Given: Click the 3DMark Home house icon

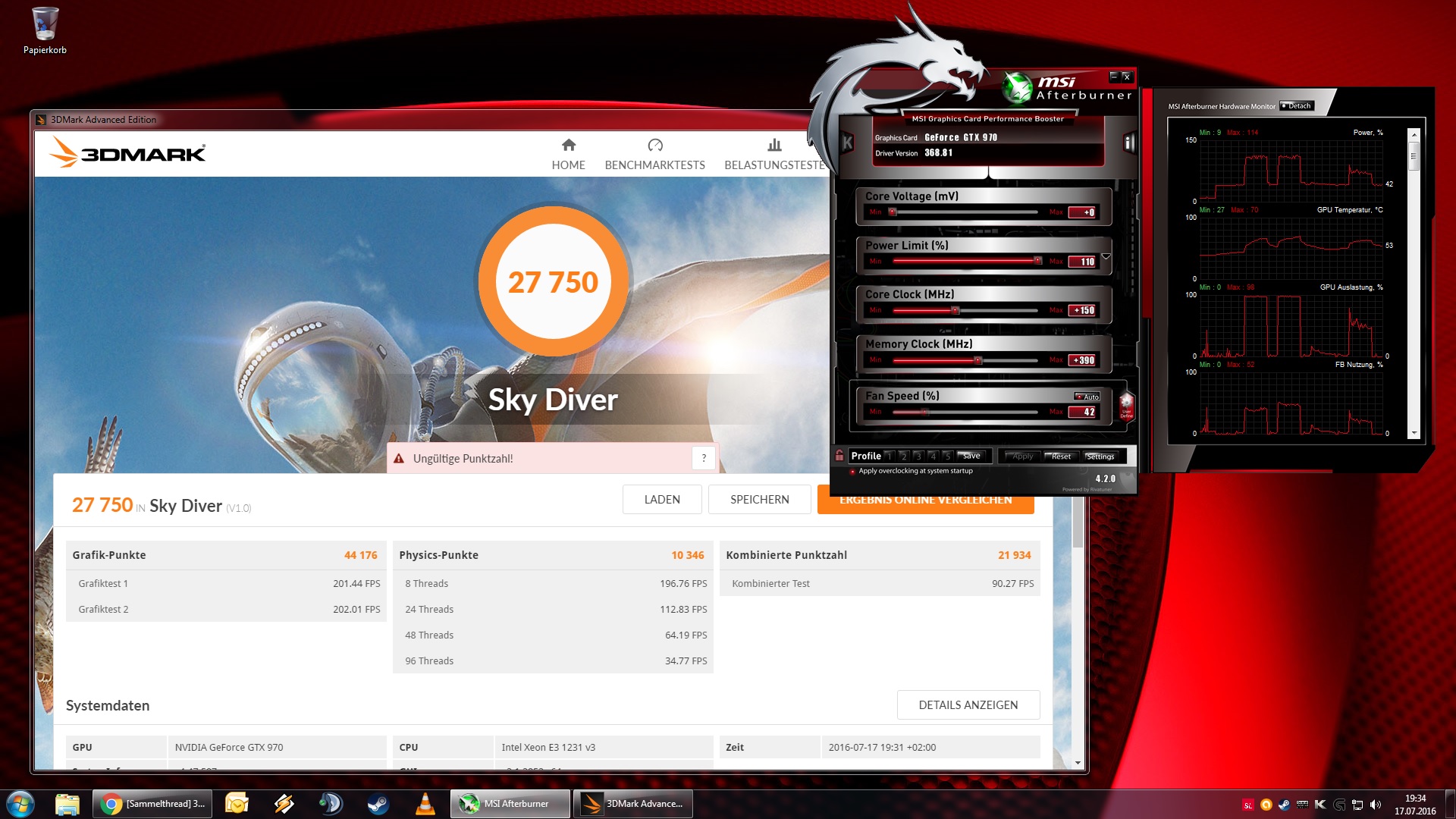Looking at the screenshot, I should (x=568, y=145).
